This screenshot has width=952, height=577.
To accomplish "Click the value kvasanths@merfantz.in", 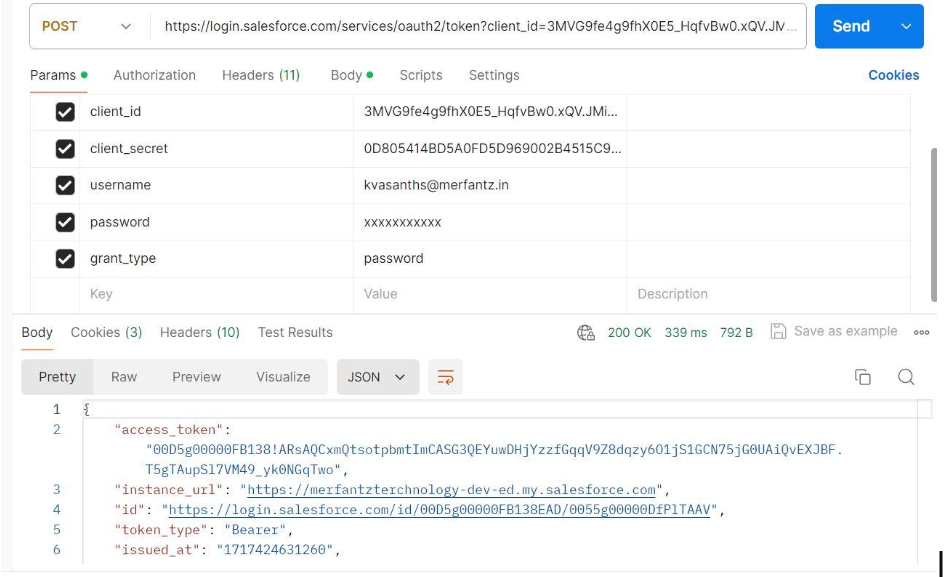I will pos(436,185).
